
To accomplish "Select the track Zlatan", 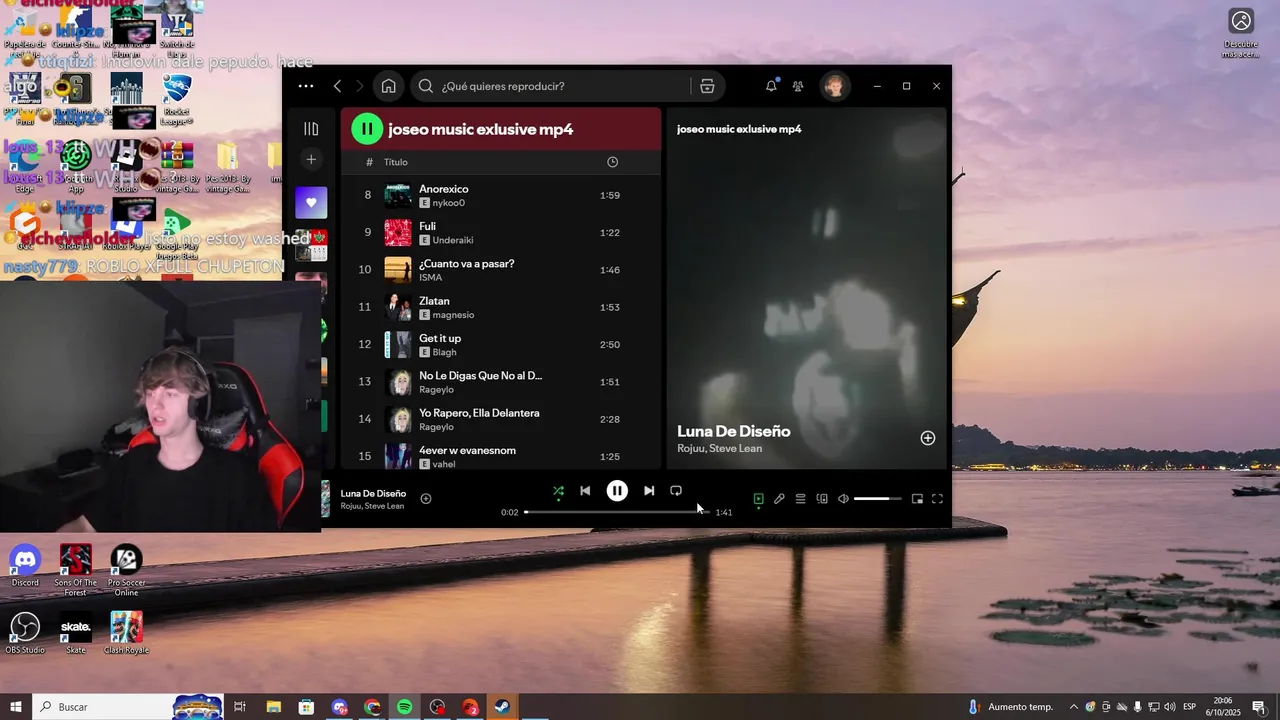I will pyautogui.click(x=501, y=307).
